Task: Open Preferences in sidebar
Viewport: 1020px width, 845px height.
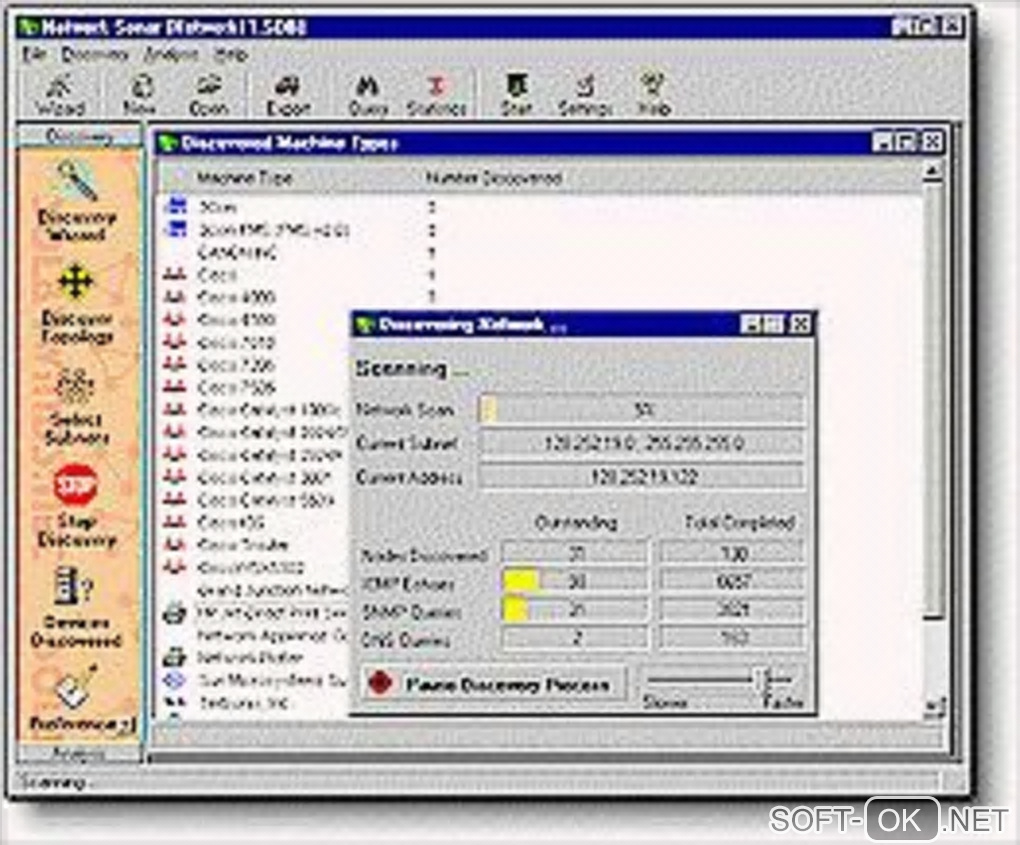Action: 77,701
